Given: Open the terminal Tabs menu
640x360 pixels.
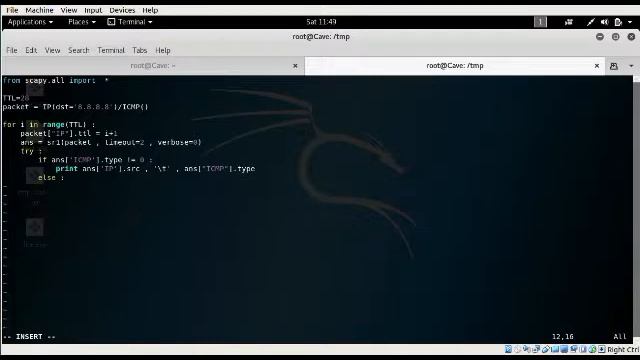Looking at the screenshot, I should (x=140, y=50).
